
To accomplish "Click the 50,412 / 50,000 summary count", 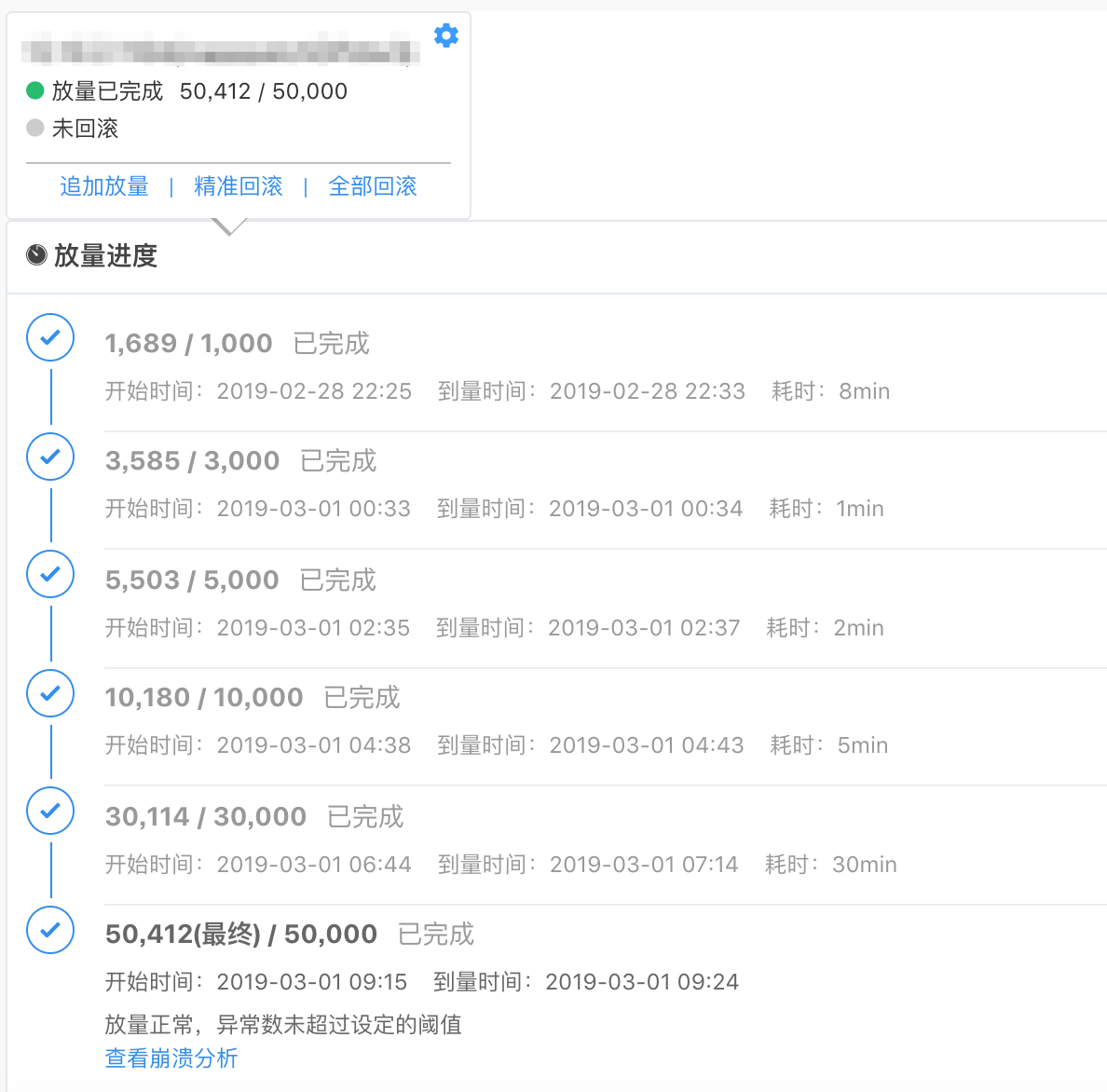I will coord(264,91).
